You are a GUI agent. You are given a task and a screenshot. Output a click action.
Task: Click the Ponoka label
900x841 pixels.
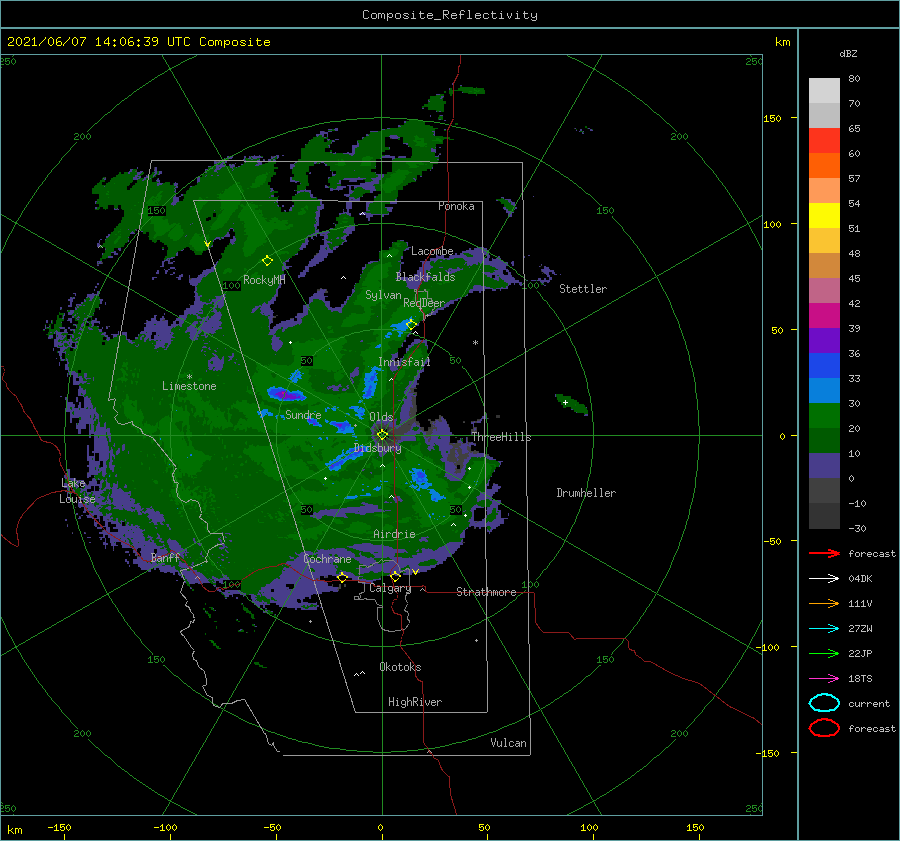[x=456, y=206]
